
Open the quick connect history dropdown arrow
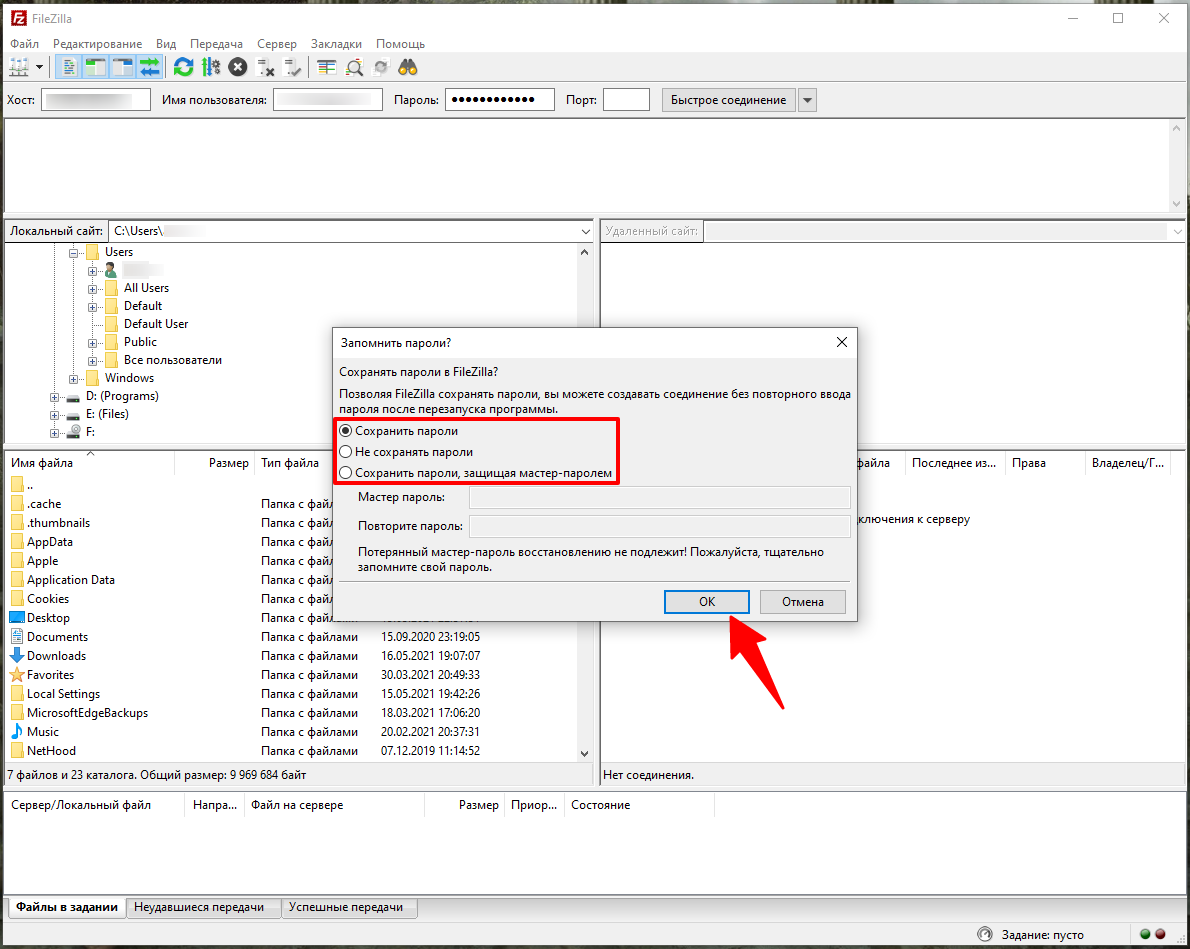pos(807,100)
